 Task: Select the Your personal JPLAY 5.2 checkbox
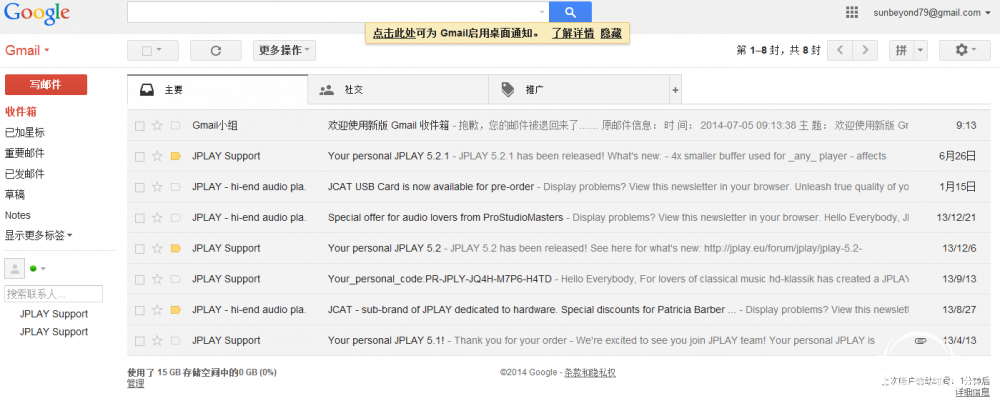coord(139,249)
